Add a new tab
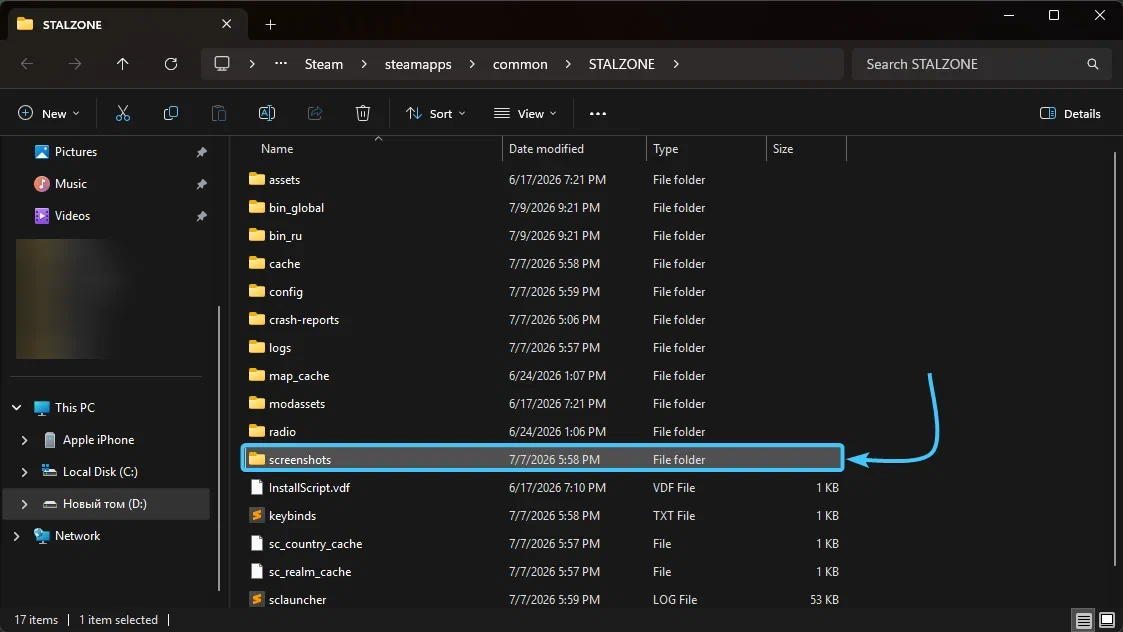1123x632 pixels. 270,24
